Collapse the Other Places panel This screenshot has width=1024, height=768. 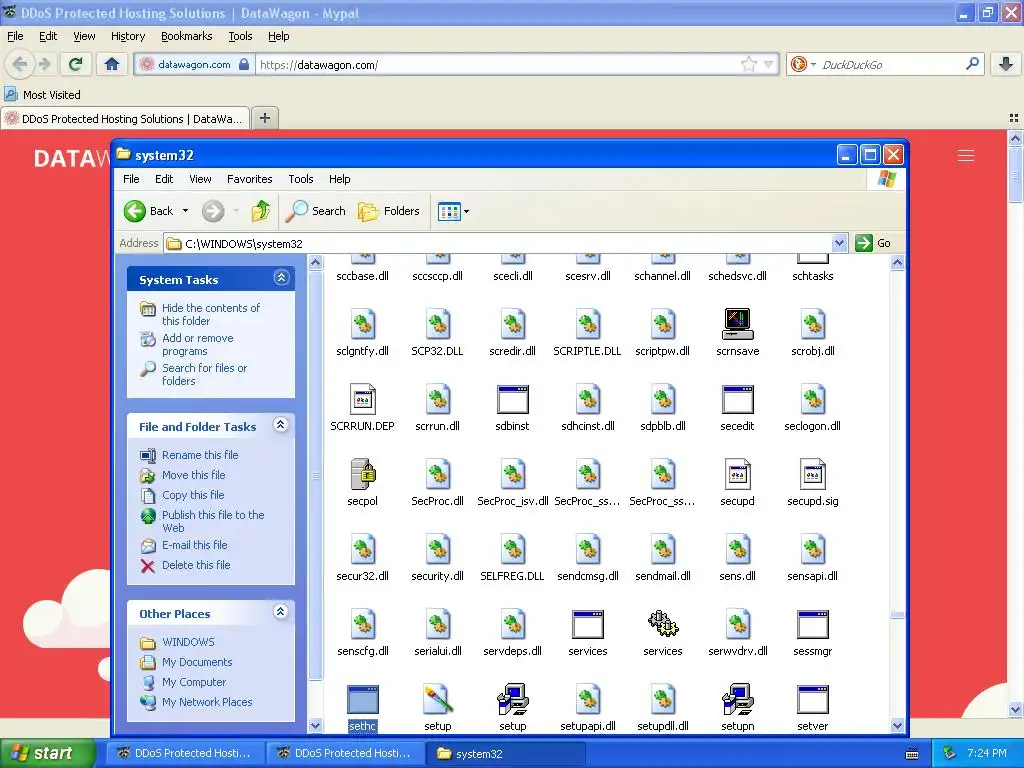click(281, 612)
